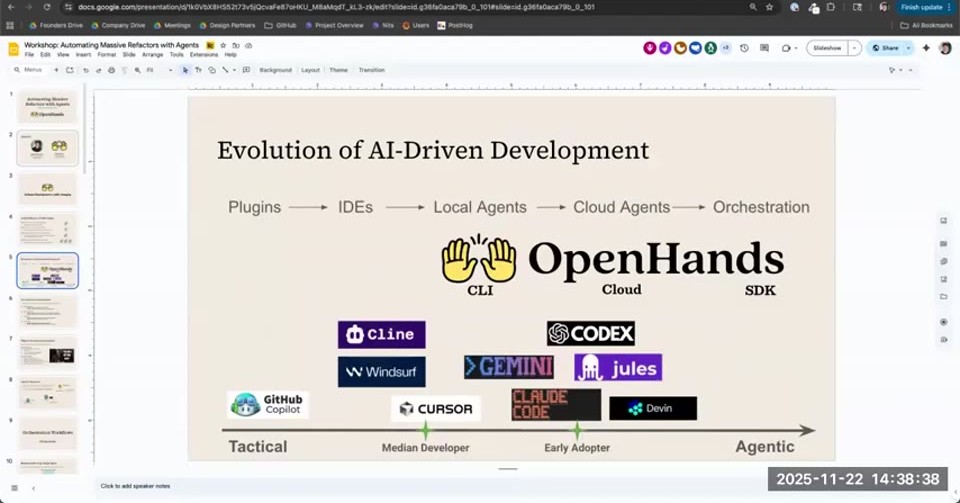Viewport: 960px width, 503px height.
Task: Check the cloud document status icon
Action: (x=249, y=45)
